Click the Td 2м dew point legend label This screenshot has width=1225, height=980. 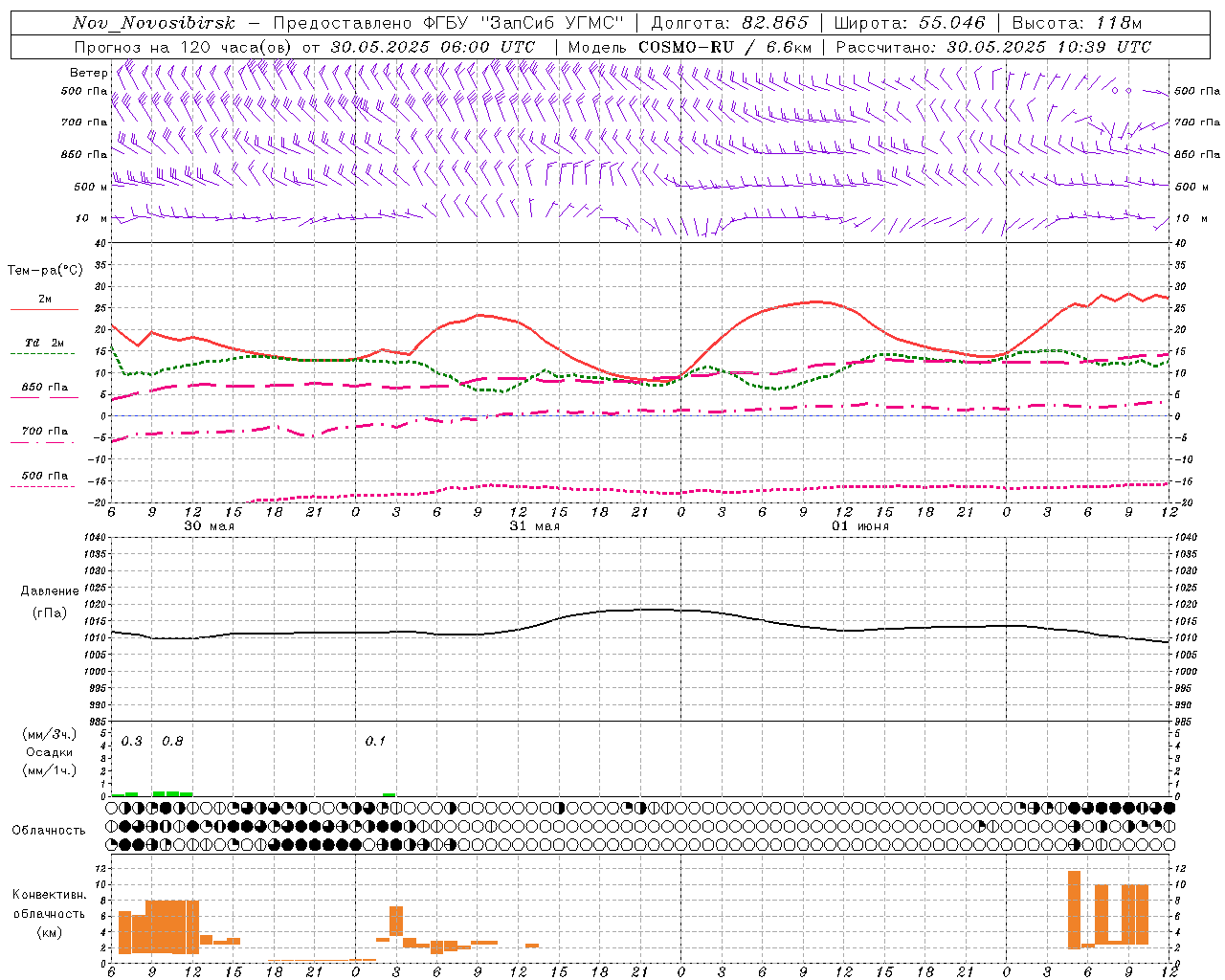[x=44, y=343]
